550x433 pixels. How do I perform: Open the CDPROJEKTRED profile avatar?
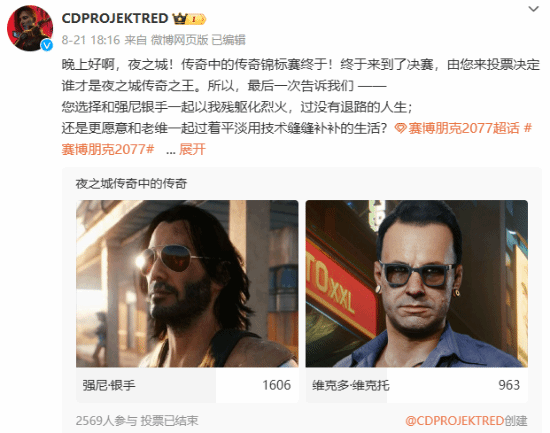click(x=30, y=28)
